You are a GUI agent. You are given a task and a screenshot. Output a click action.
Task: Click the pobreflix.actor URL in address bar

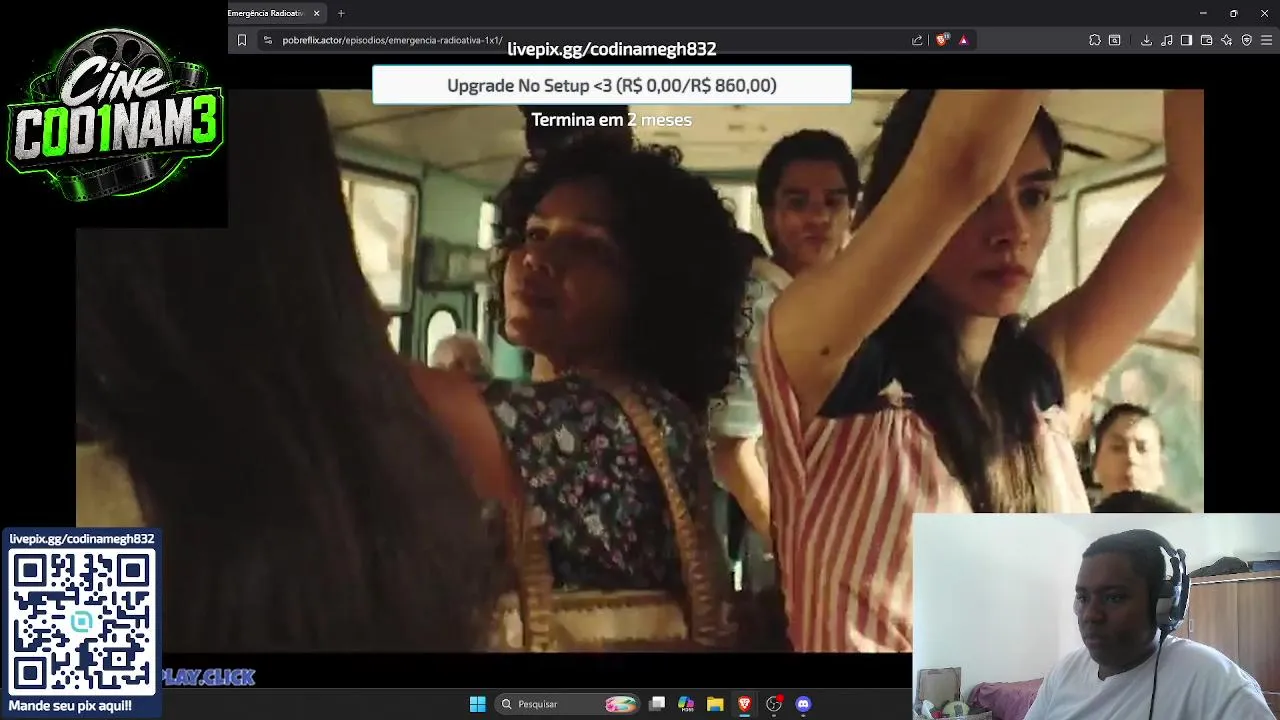tap(392, 40)
